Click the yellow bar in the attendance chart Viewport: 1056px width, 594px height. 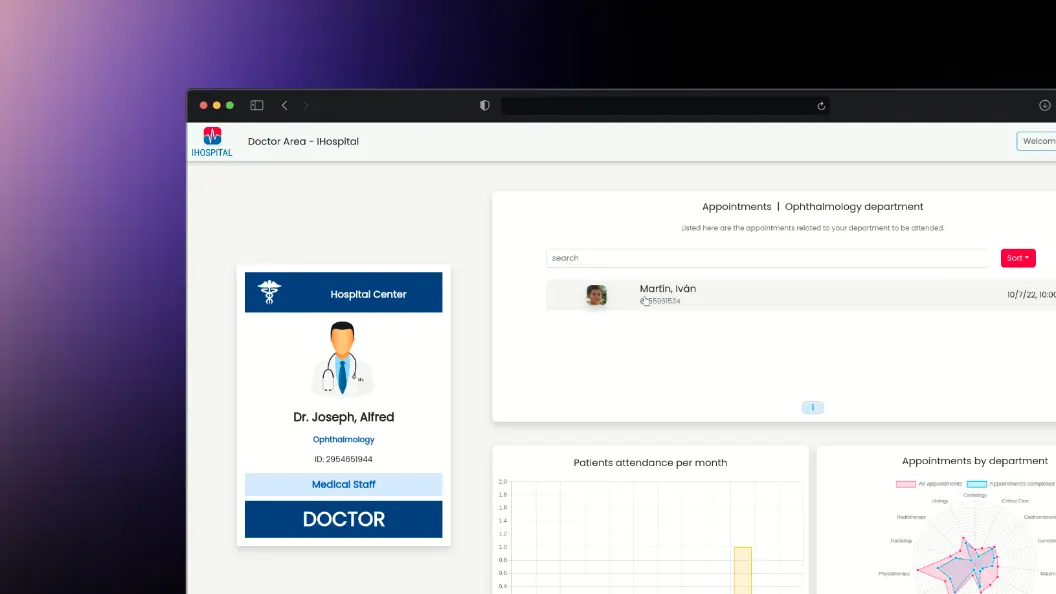[742, 568]
